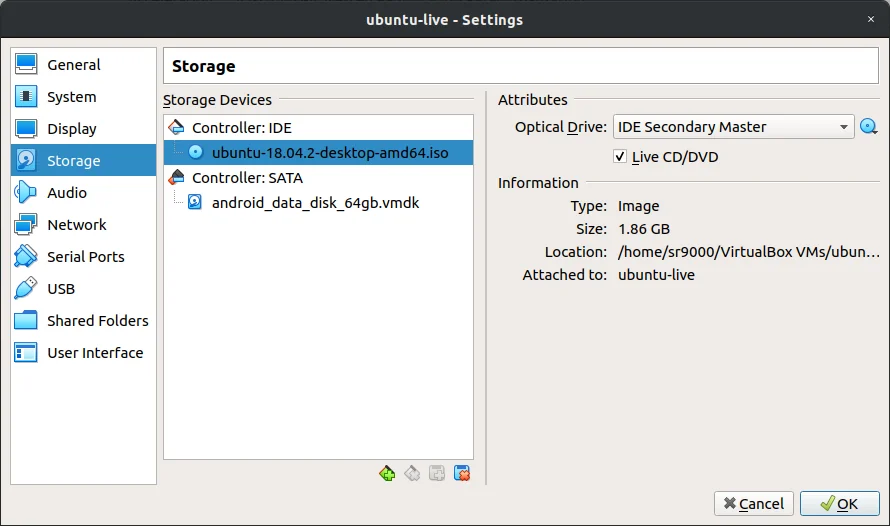This screenshot has width=890, height=526.
Task: Click the hard disk icon beside android vmdk
Action: pos(195,202)
